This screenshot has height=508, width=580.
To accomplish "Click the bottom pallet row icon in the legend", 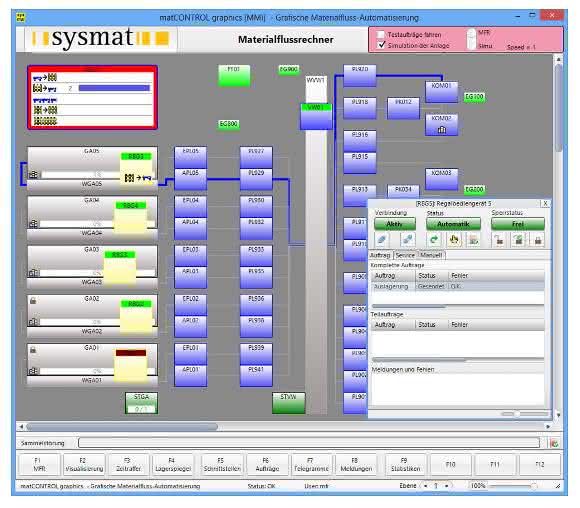I will (x=45, y=121).
